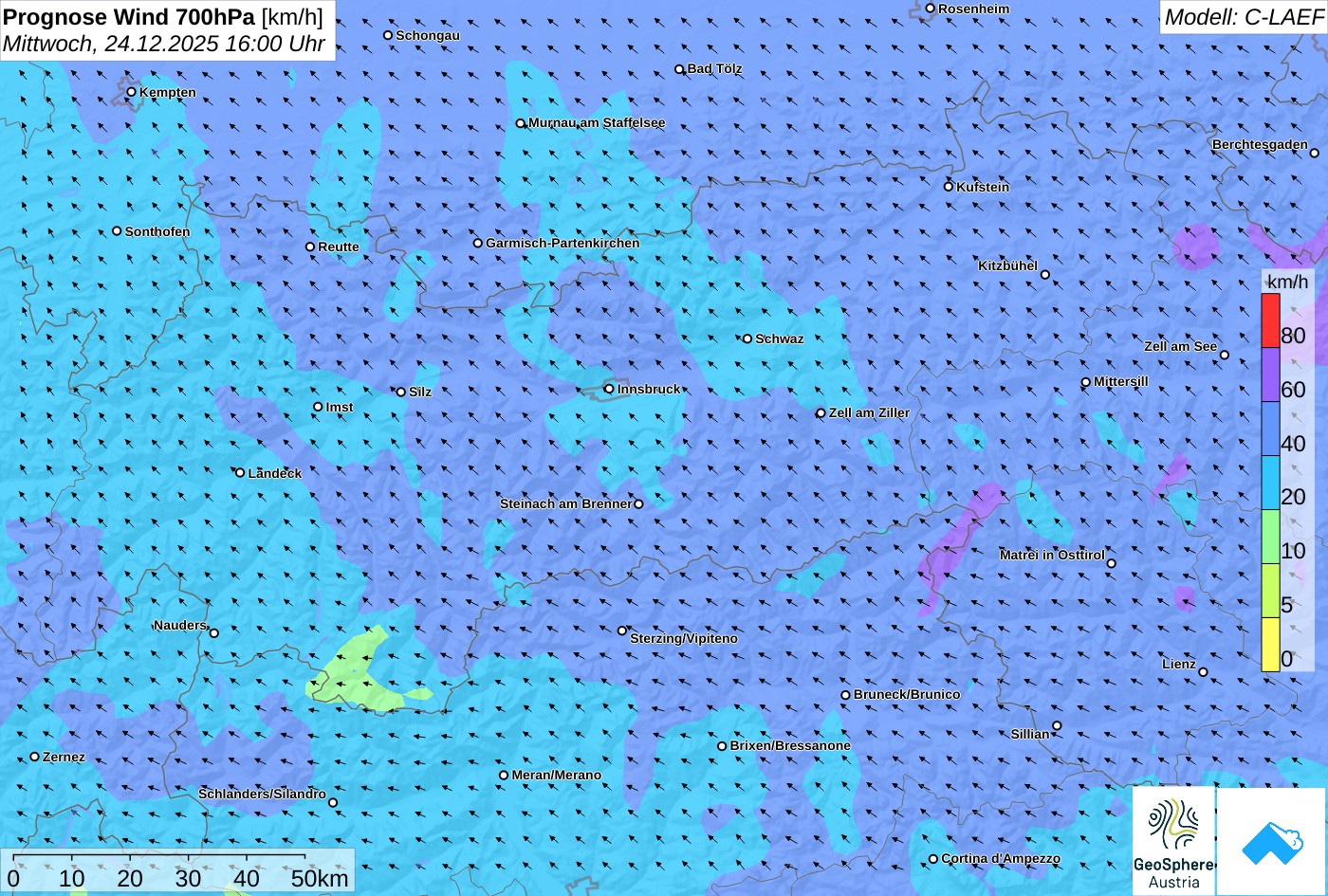Click the 'Kitzbühel' label
Screen dimensions: 1328x896
tap(1008, 265)
